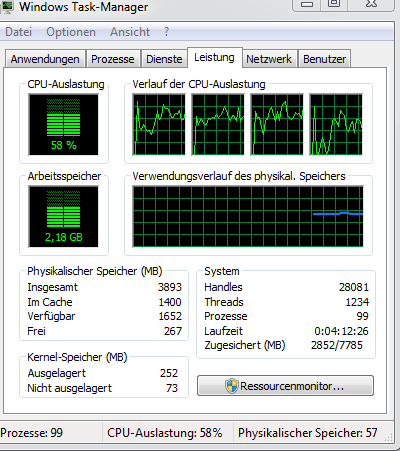400x451 pixels.
Task: Click the CPU-Auslastung 58 % gauge
Action: (63, 124)
